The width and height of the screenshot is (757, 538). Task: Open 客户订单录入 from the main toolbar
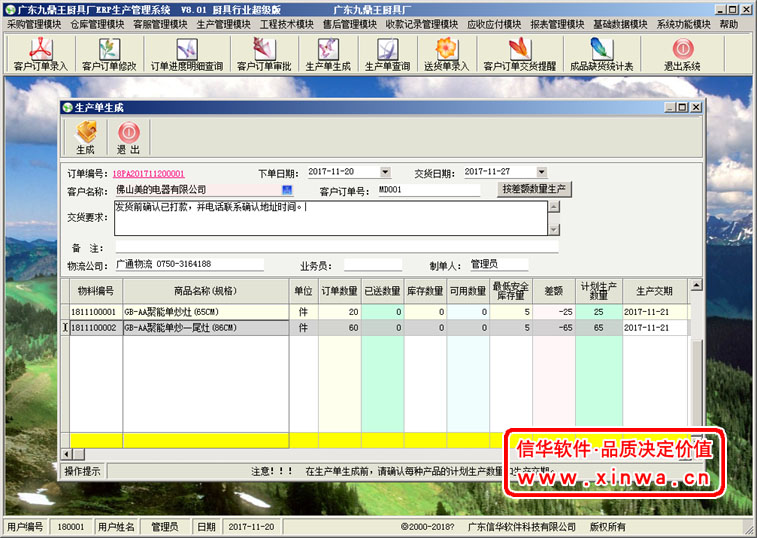coord(41,54)
